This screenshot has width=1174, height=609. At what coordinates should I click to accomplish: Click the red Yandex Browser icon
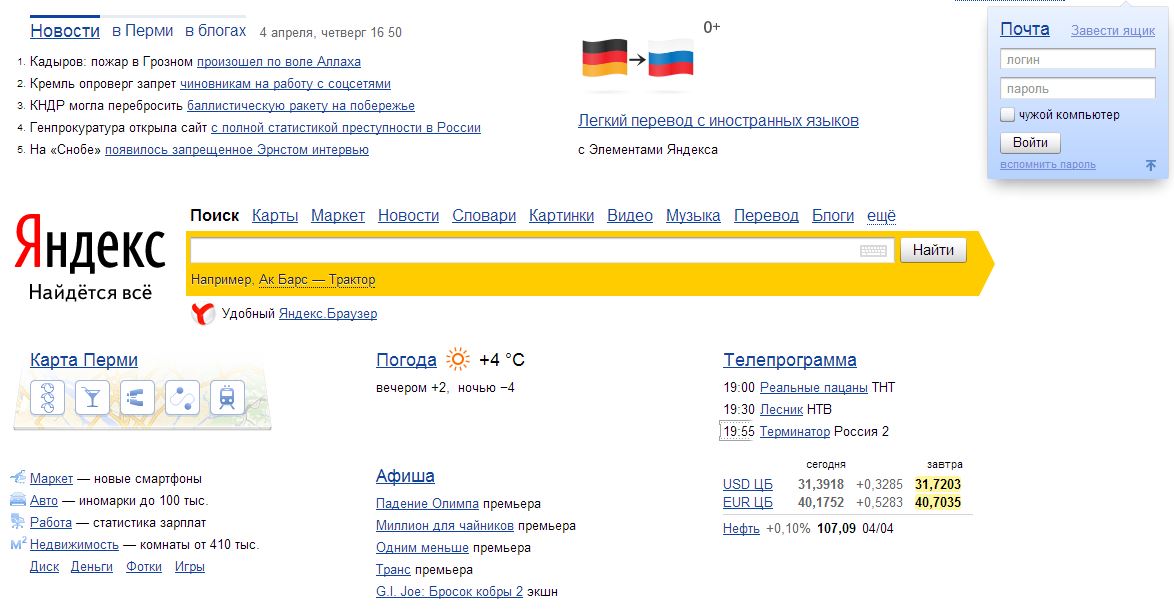203,313
